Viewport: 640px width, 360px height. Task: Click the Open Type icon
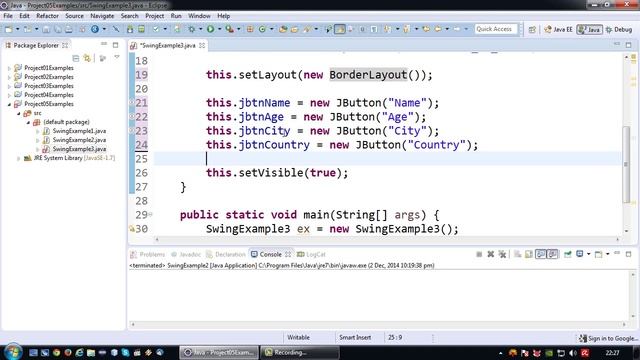click(x=283, y=29)
